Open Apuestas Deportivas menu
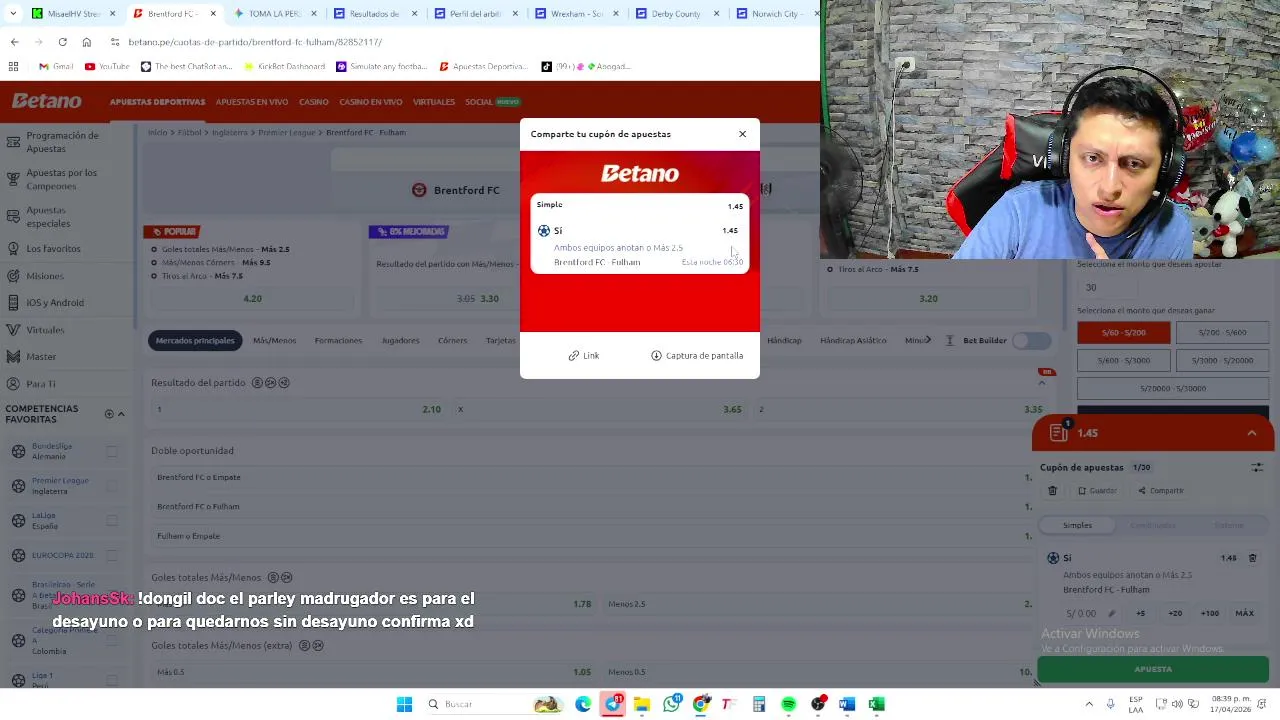This screenshot has height=720, width=1280. pyautogui.click(x=157, y=102)
